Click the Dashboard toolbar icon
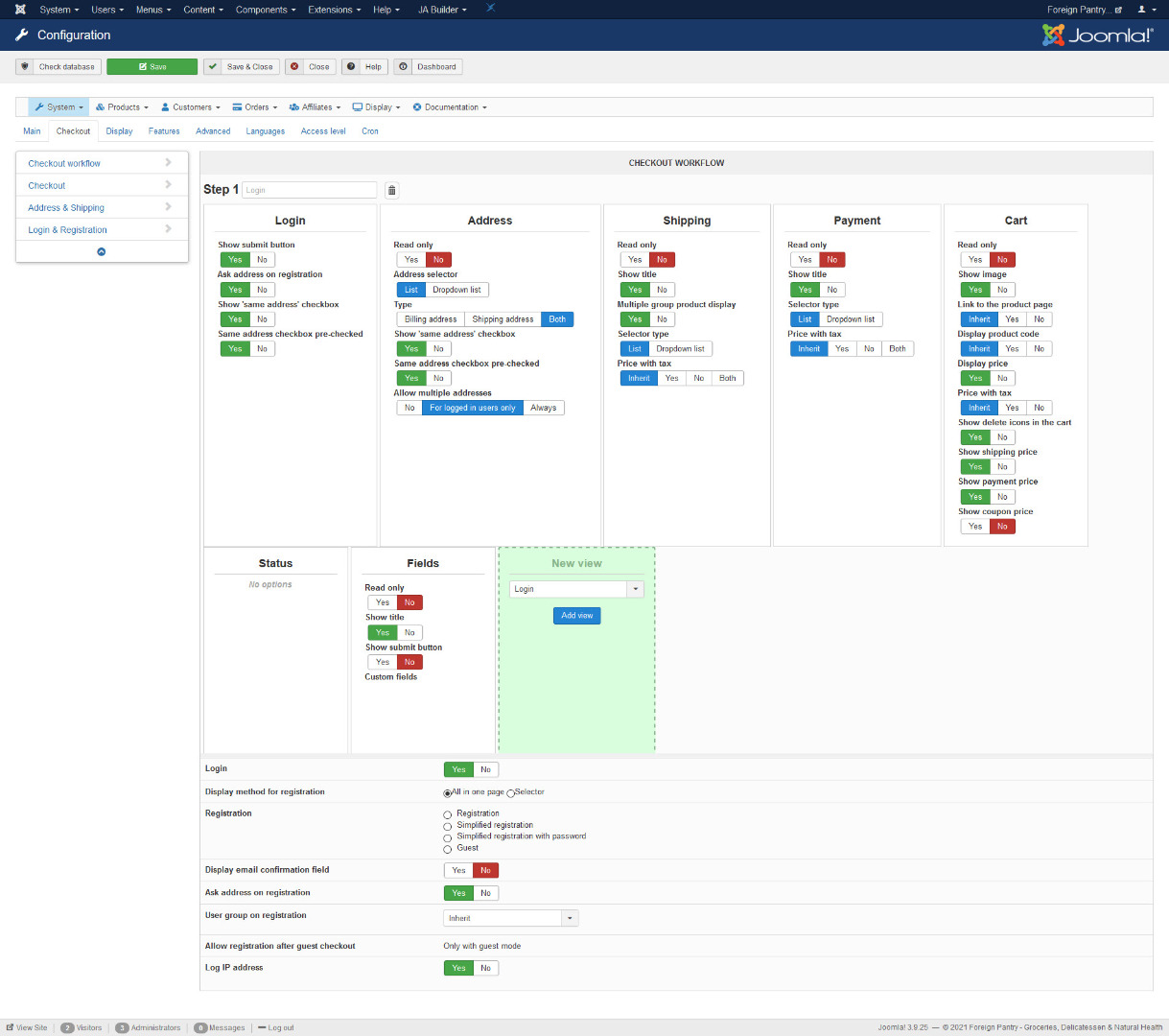1169x1036 pixels. (404, 67)
